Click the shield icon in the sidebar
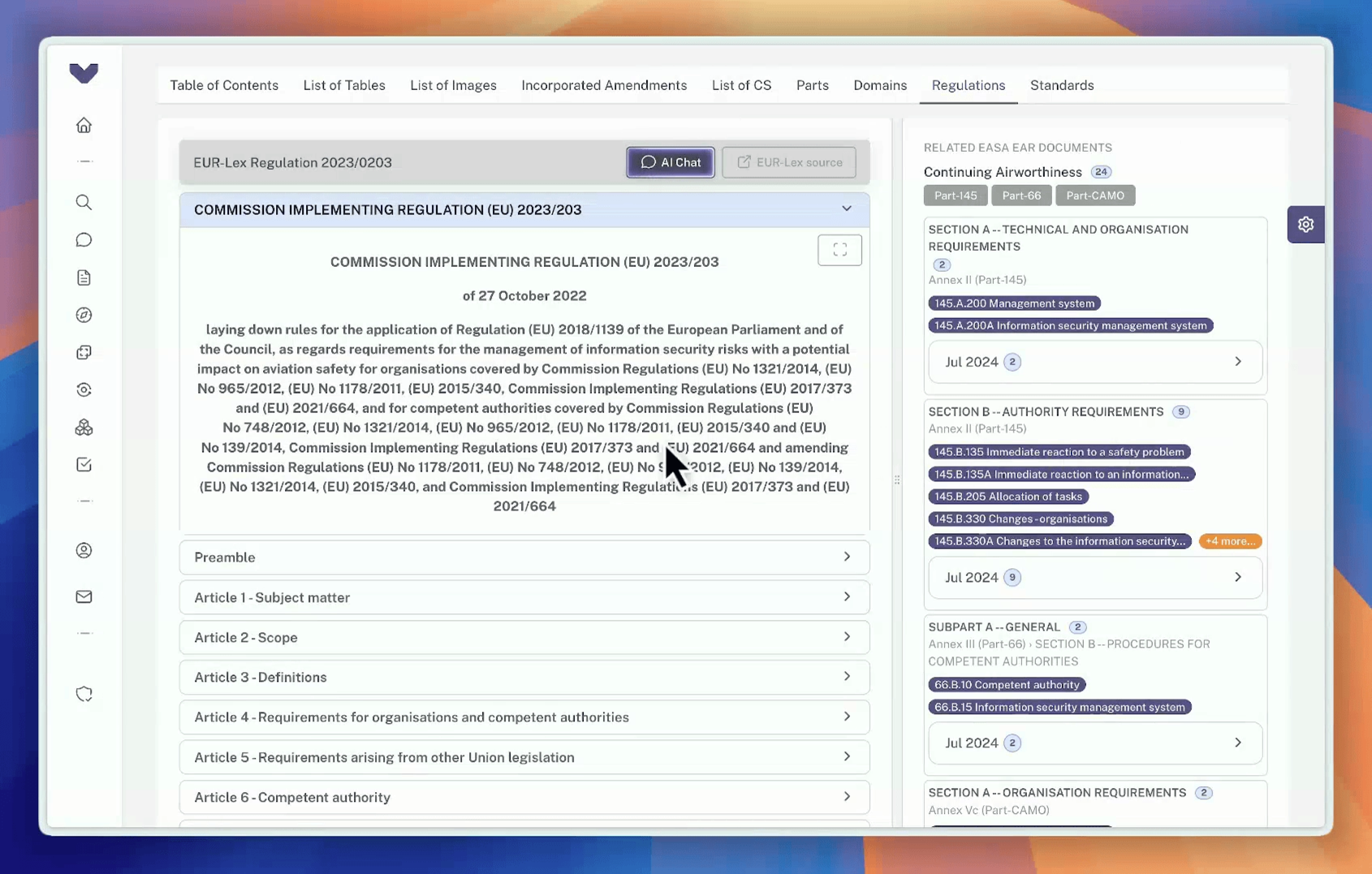 click(84, 694)
